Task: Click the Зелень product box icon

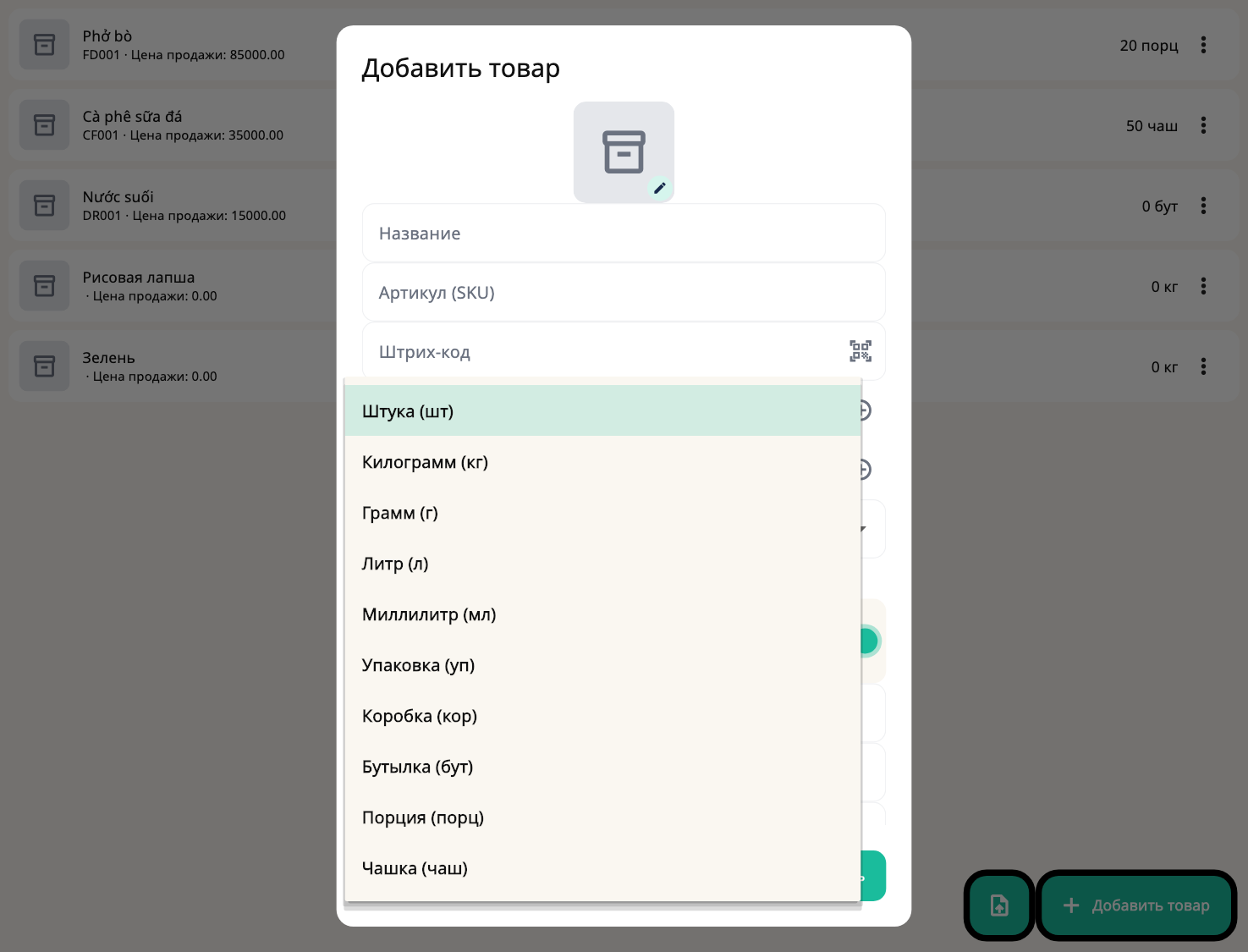Action: [x=44, y=366]
